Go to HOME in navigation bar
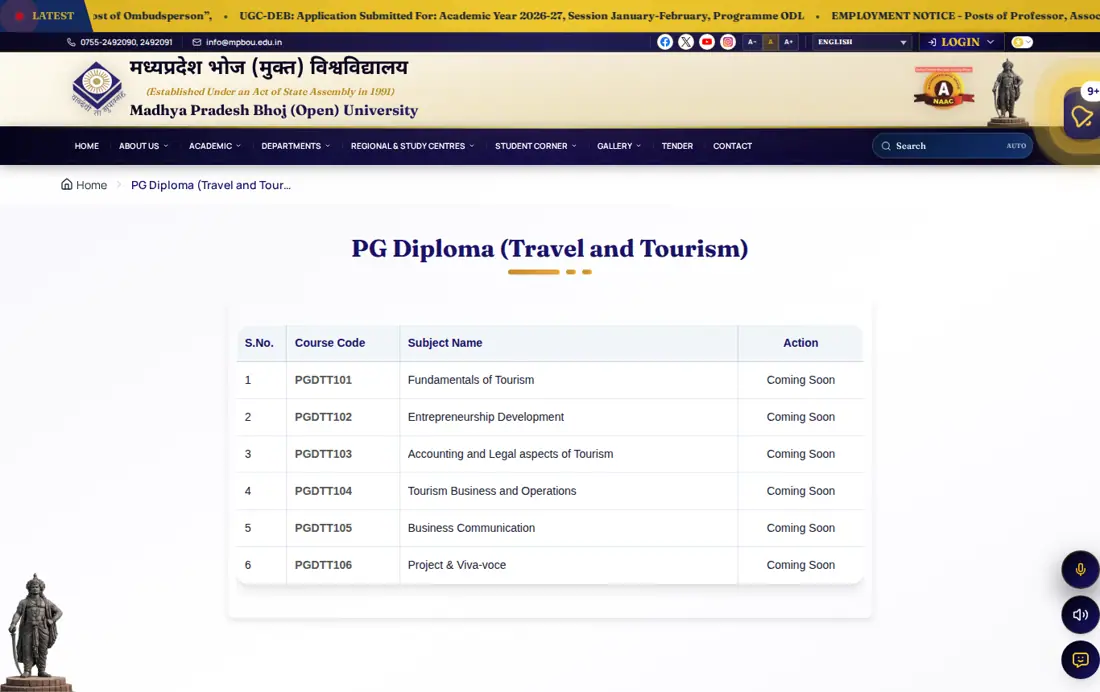 [87, 146]
